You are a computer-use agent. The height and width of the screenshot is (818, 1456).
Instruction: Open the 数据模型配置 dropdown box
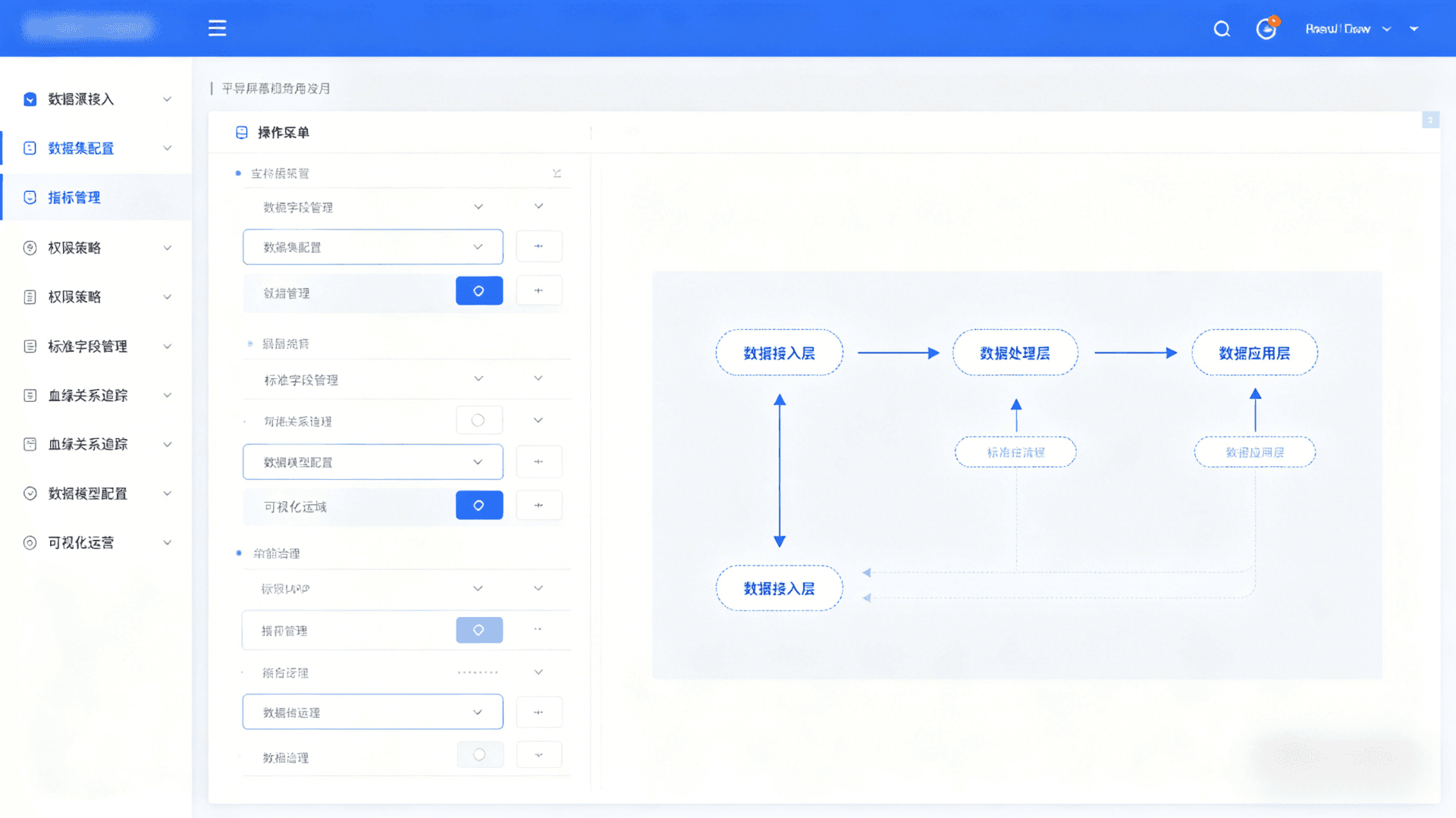pyautogui.click(x=372, y=462)
